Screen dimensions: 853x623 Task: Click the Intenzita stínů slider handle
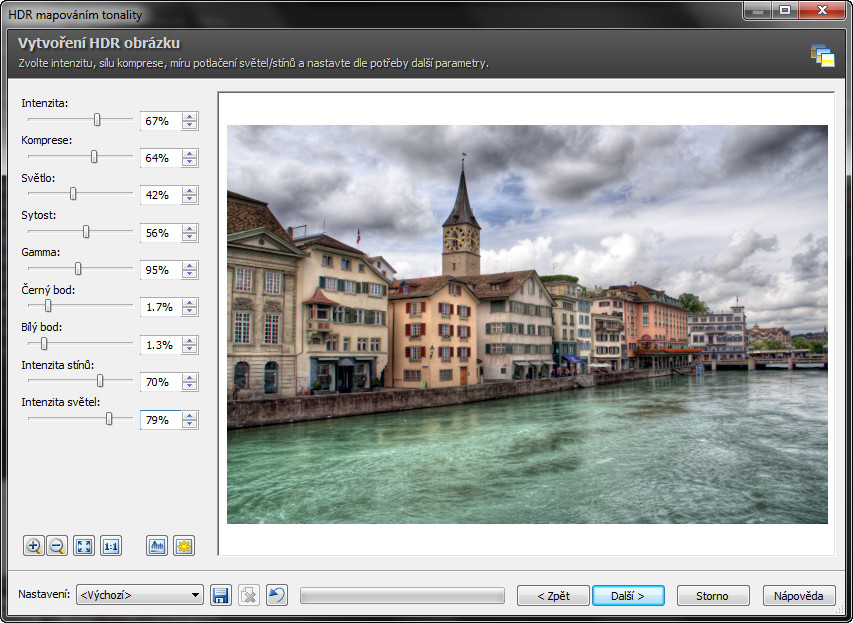(100, 381)
